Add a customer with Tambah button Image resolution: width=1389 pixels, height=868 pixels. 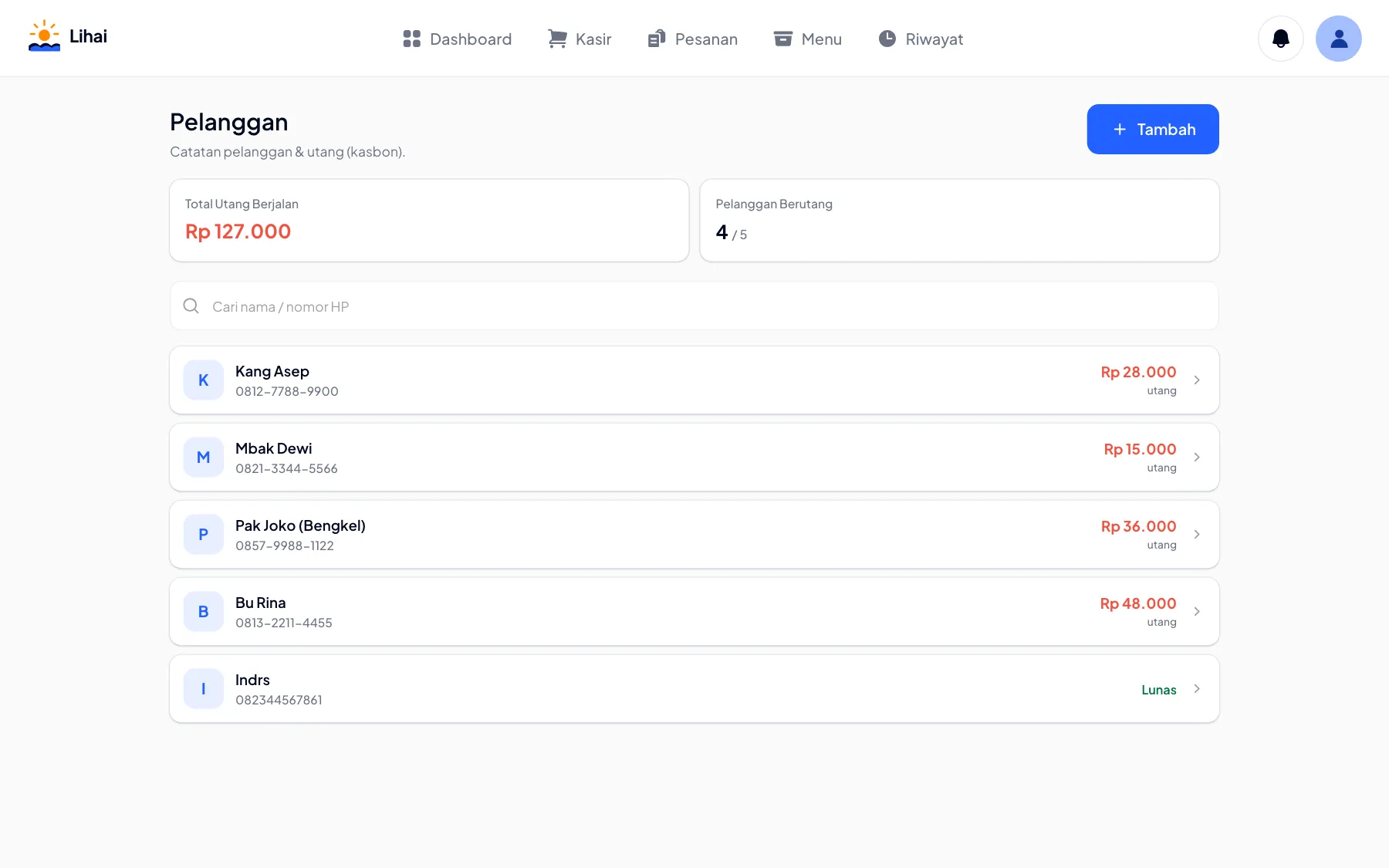click(x=1153, y=130)
